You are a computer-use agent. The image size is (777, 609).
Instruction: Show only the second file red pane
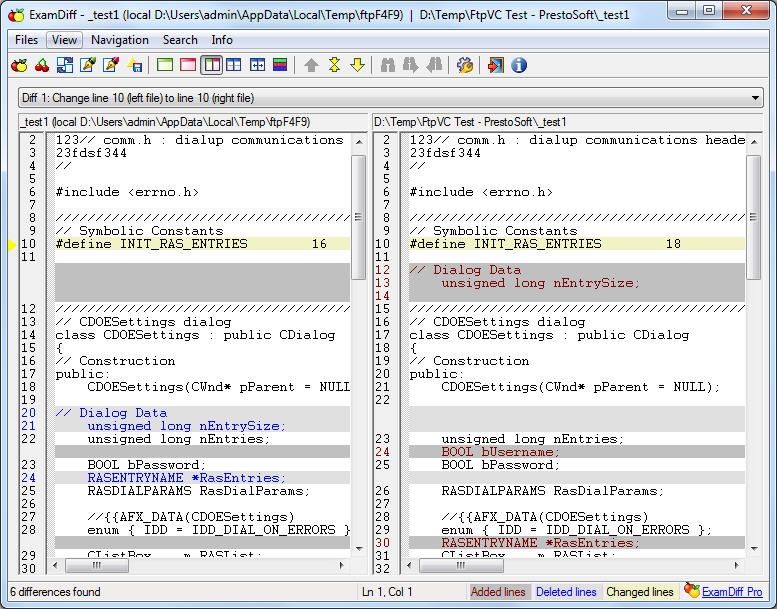pyautogui.click(x=188, y=65)
